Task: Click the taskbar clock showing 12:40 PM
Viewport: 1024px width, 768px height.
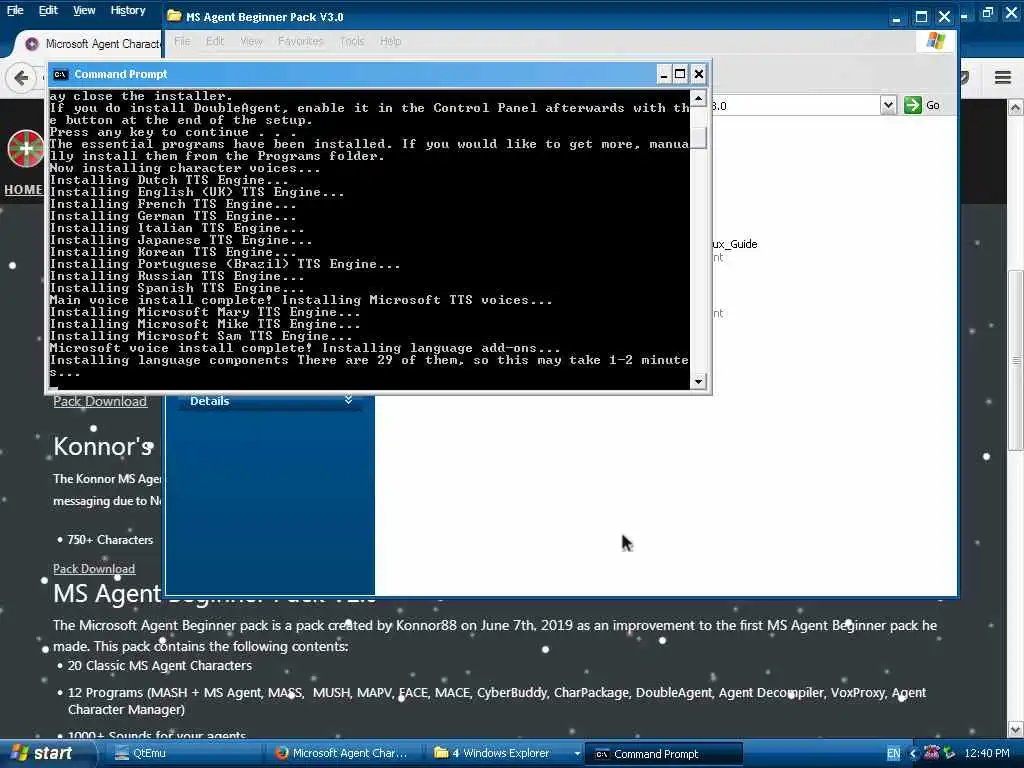Action: coord(987,754)
